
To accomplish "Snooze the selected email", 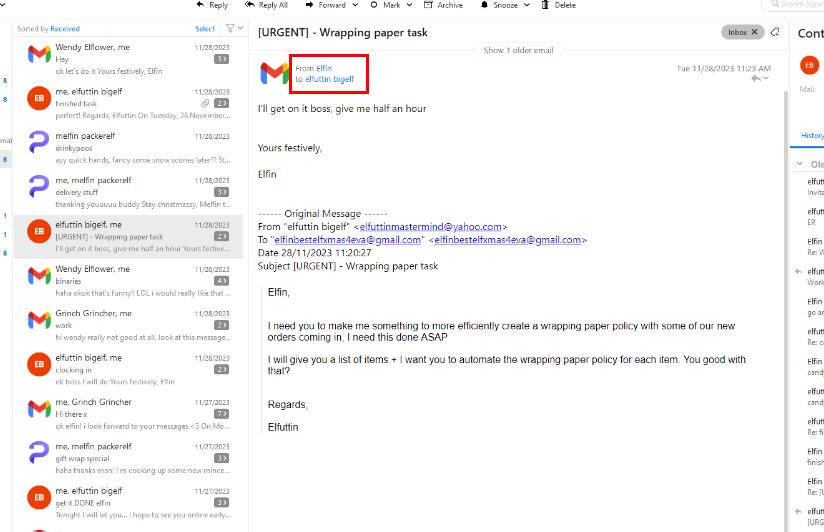I will tap(499, 5).
